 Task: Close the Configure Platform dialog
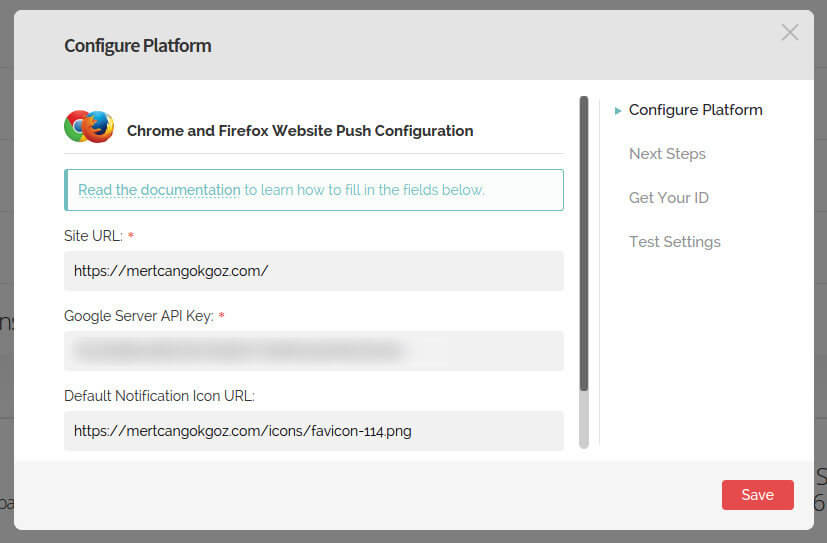790,32
